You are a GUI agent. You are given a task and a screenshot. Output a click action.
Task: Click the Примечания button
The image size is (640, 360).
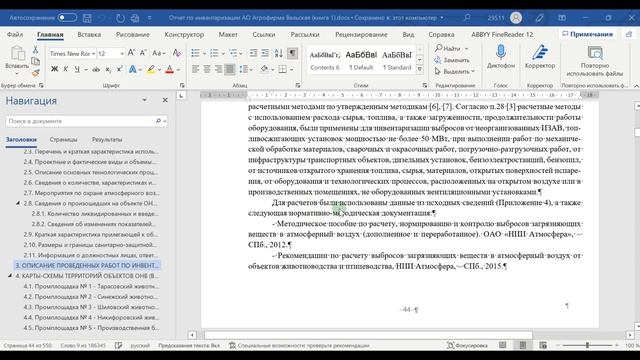coord(587,34)
